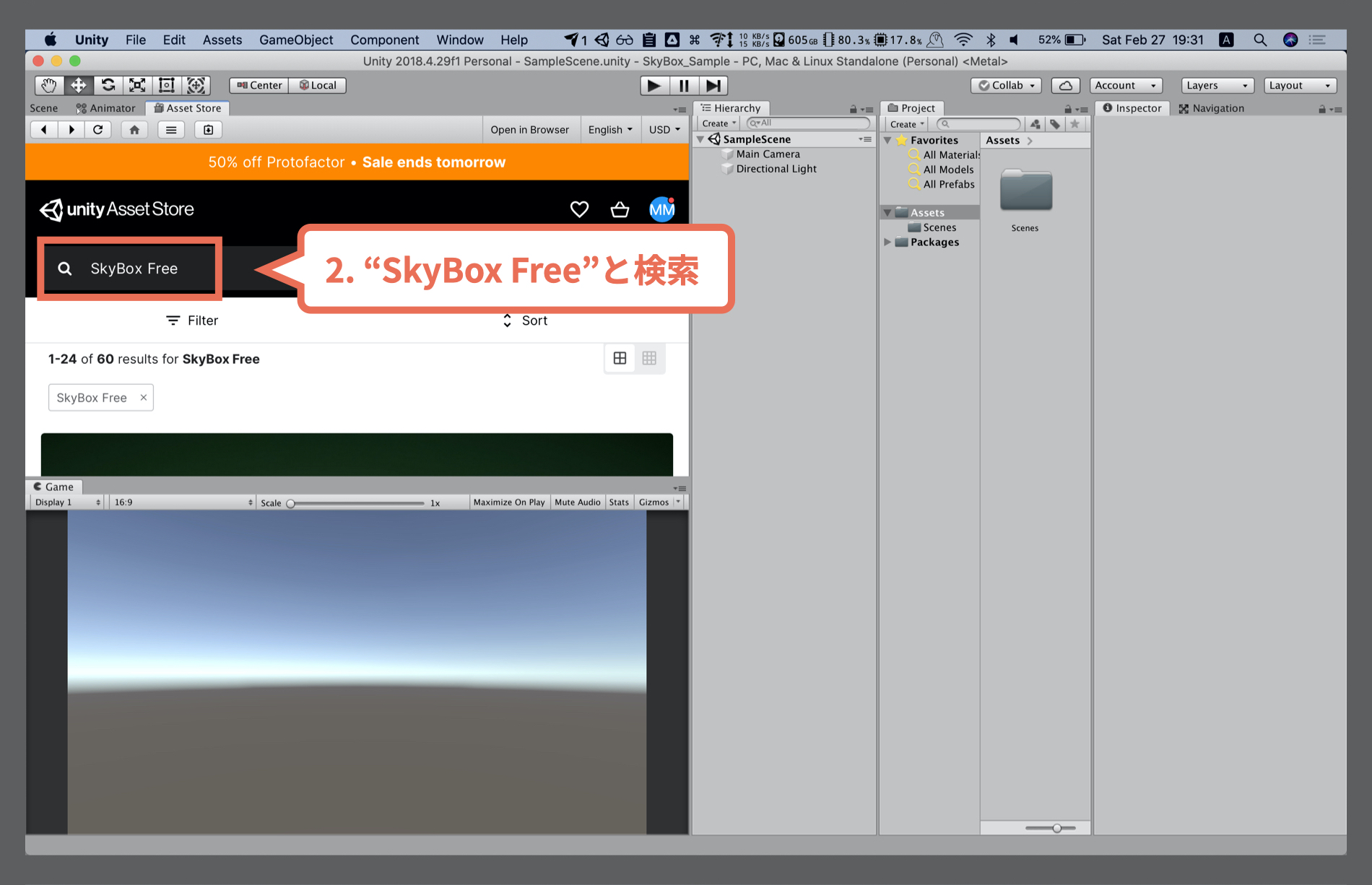
Task: Start Play mode
Action: click(x=654, y=85)
